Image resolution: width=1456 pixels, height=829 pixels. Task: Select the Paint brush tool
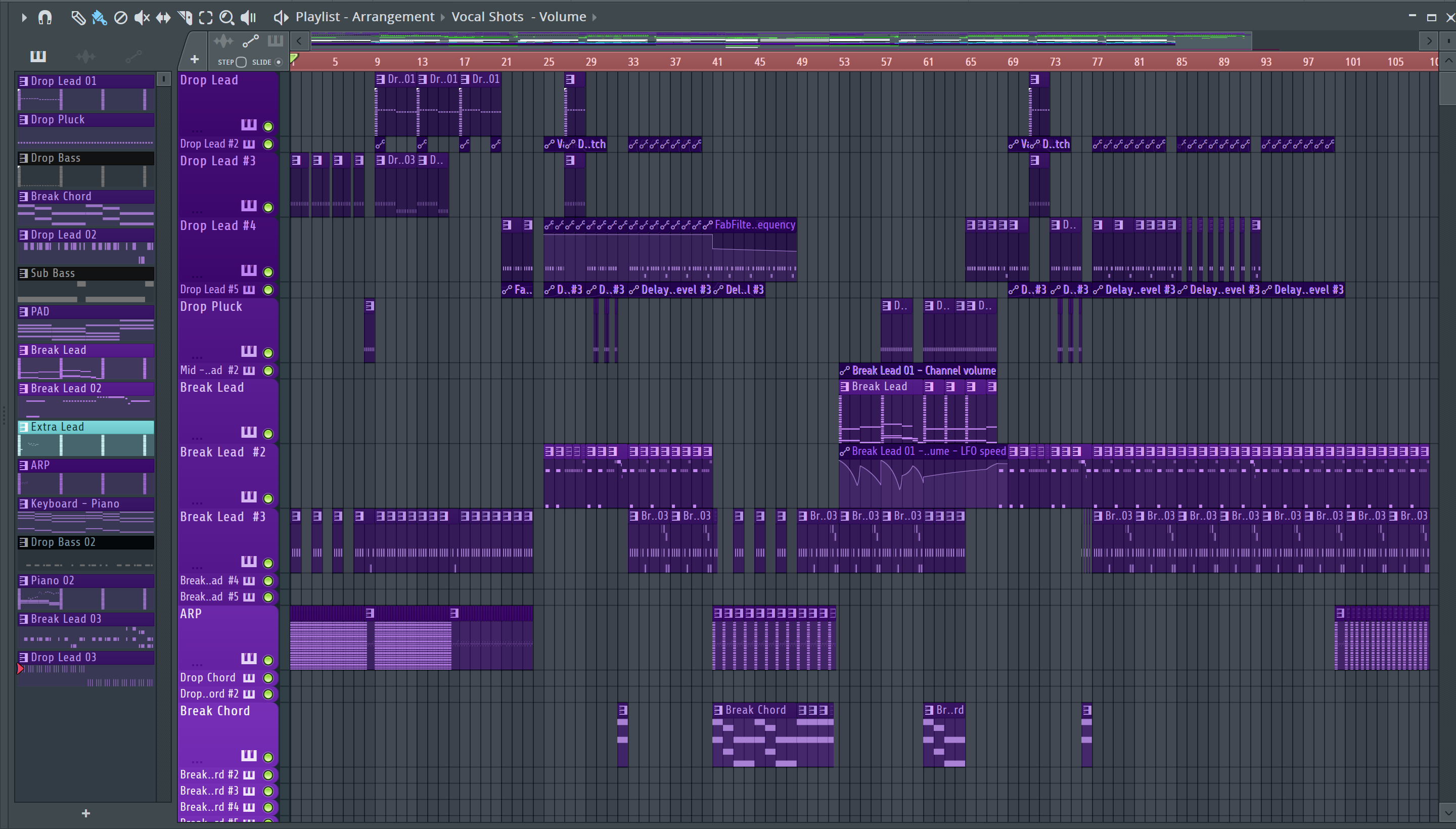tap(99, 18)
